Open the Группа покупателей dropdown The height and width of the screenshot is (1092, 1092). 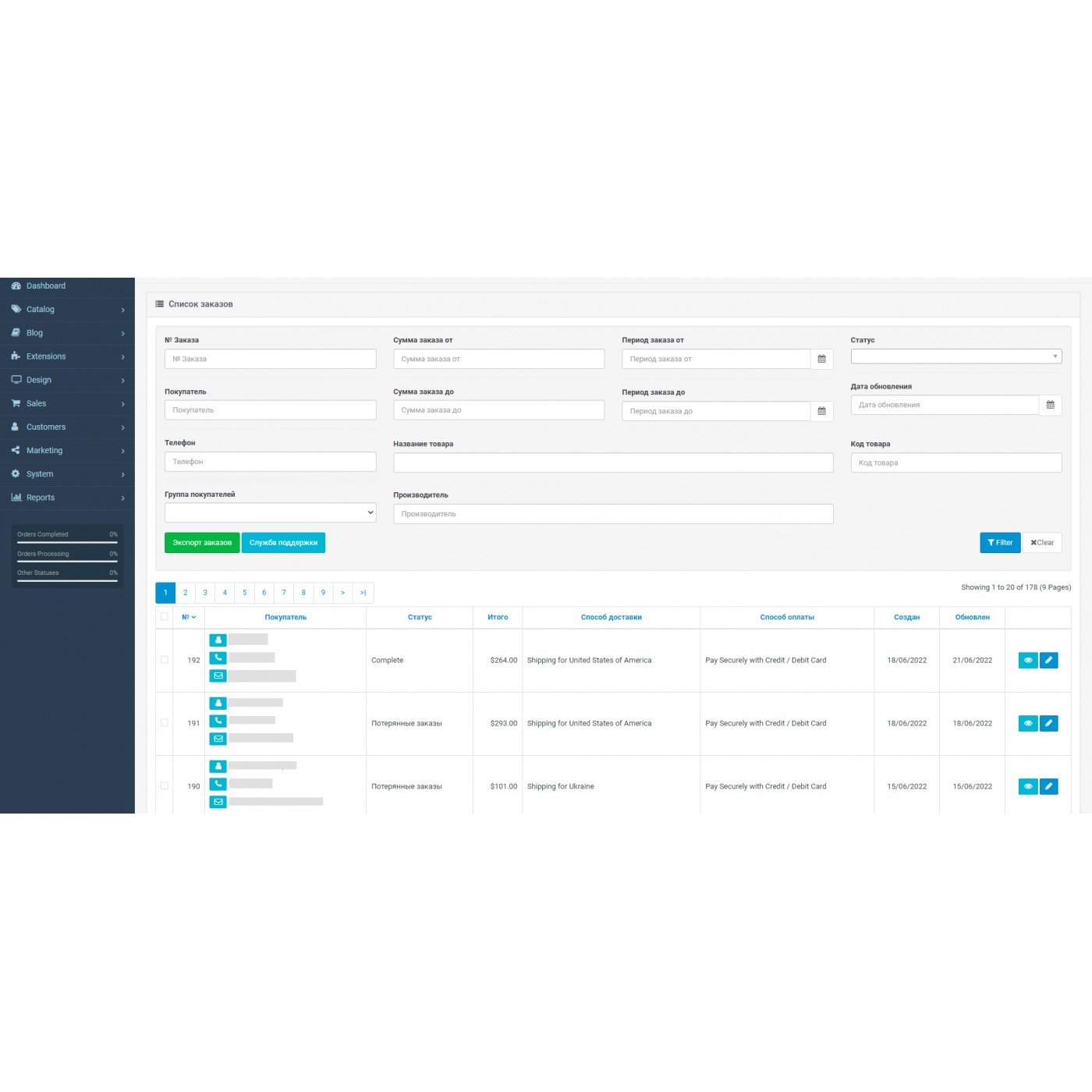pos(270,513)
